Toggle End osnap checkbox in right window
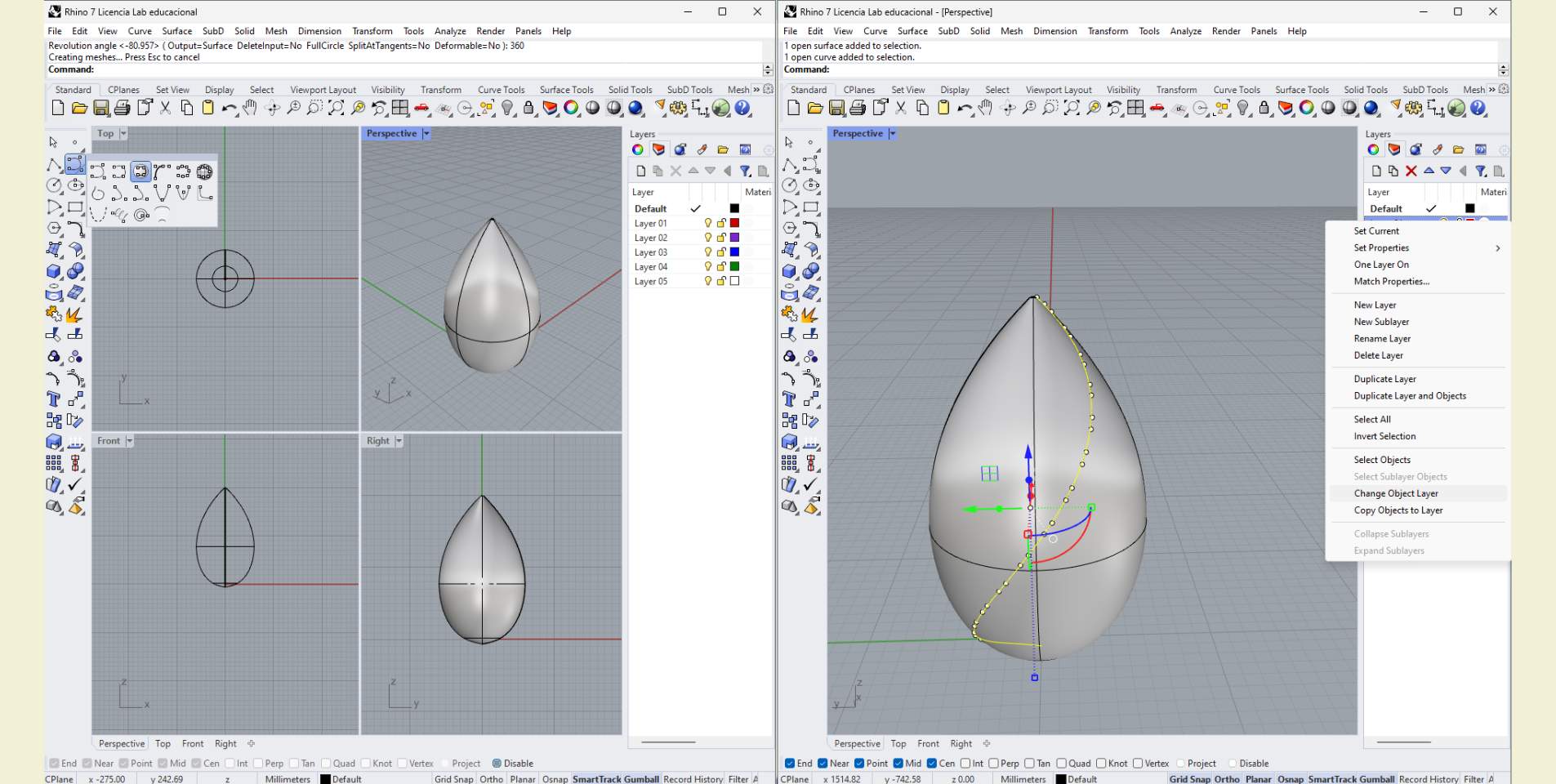 pyautogui.click(x=790, y=764)
